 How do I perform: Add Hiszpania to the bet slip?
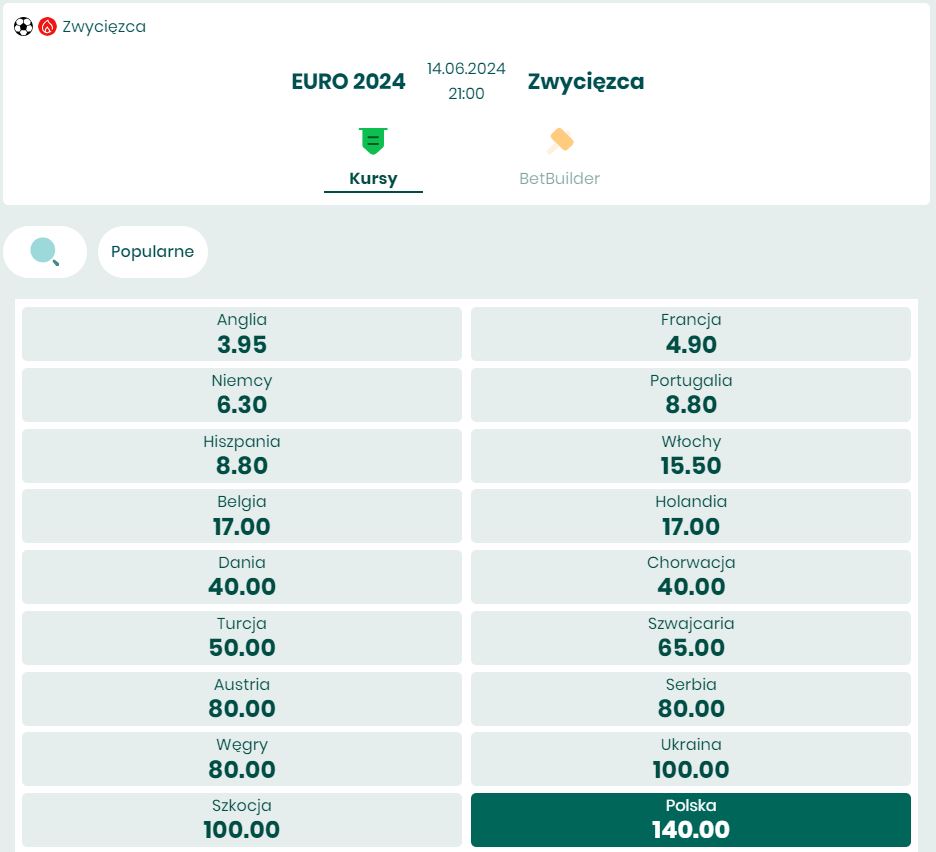coord(242,456)
